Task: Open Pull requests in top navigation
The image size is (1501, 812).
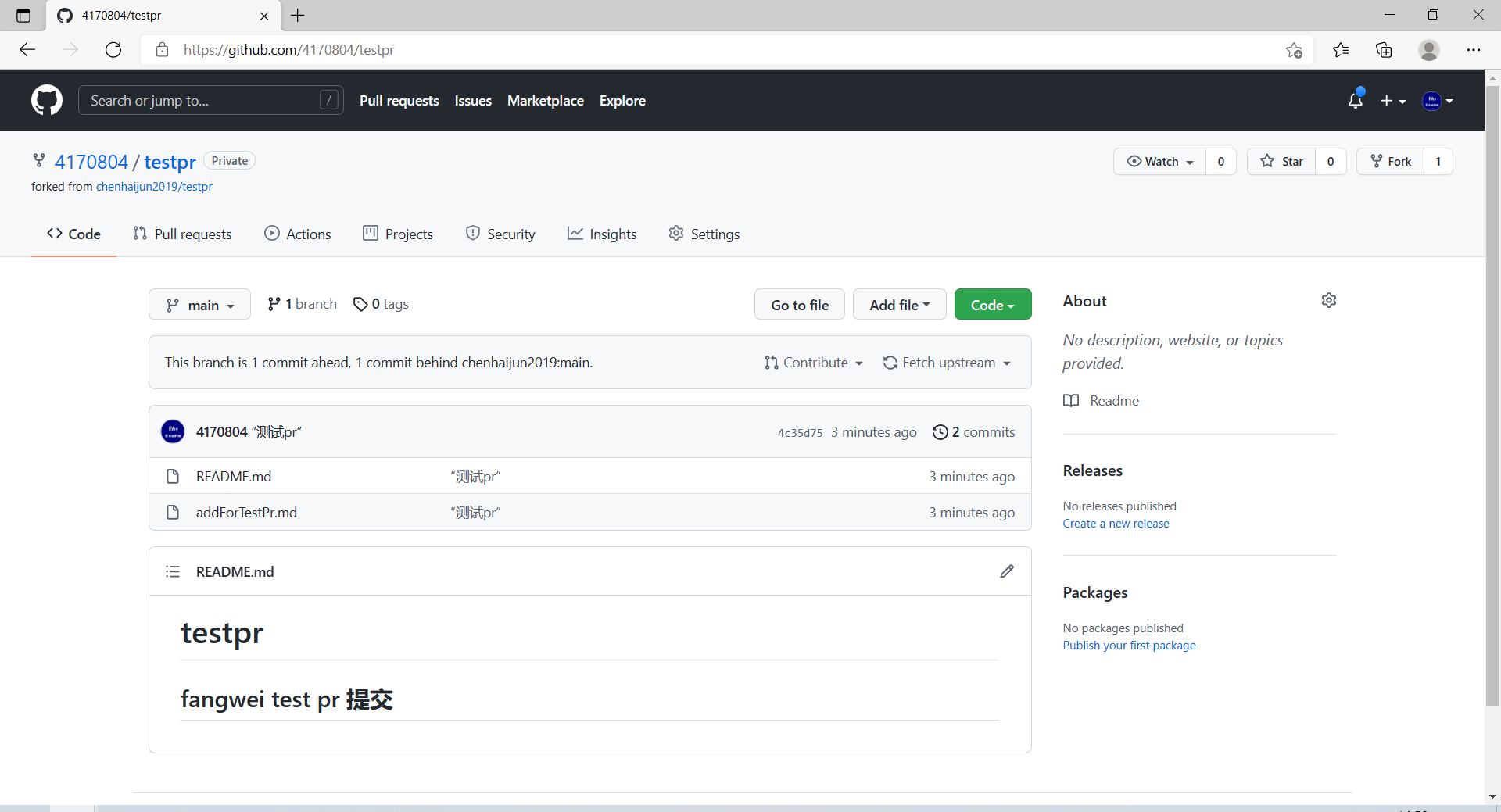Action: coord(399,101)
